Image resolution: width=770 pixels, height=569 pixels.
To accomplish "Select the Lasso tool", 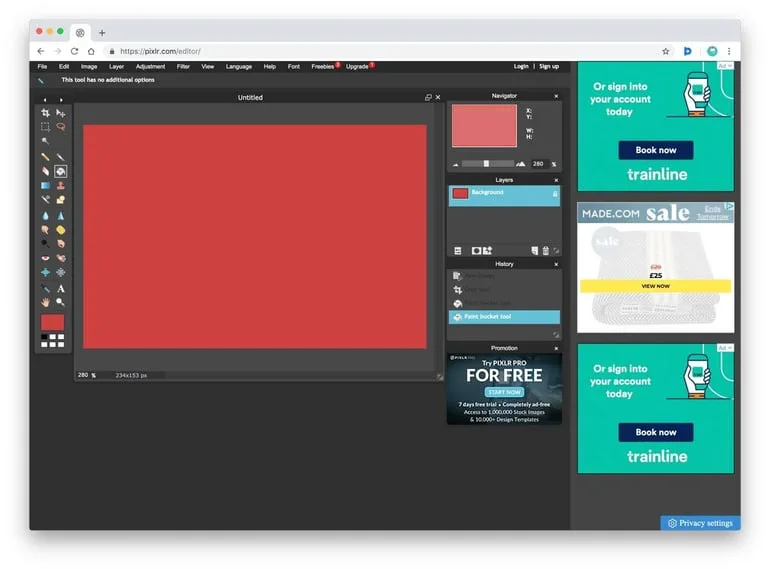I will pyautogui.click(x=60, y=127).
